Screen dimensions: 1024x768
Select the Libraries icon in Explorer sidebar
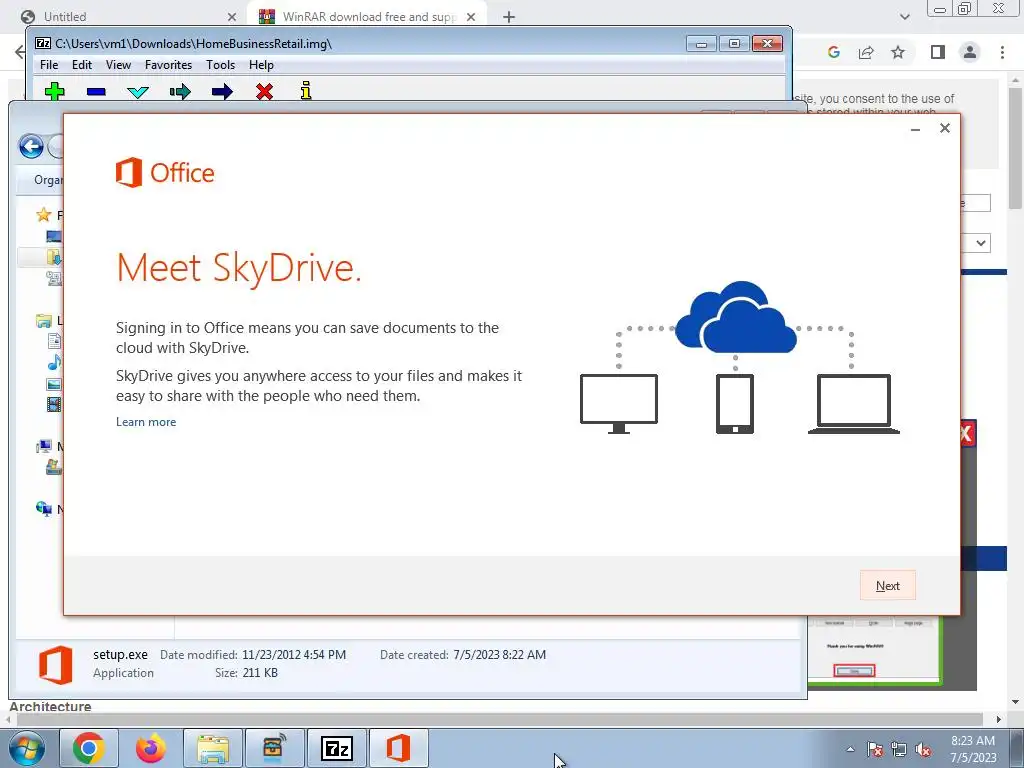44,321
